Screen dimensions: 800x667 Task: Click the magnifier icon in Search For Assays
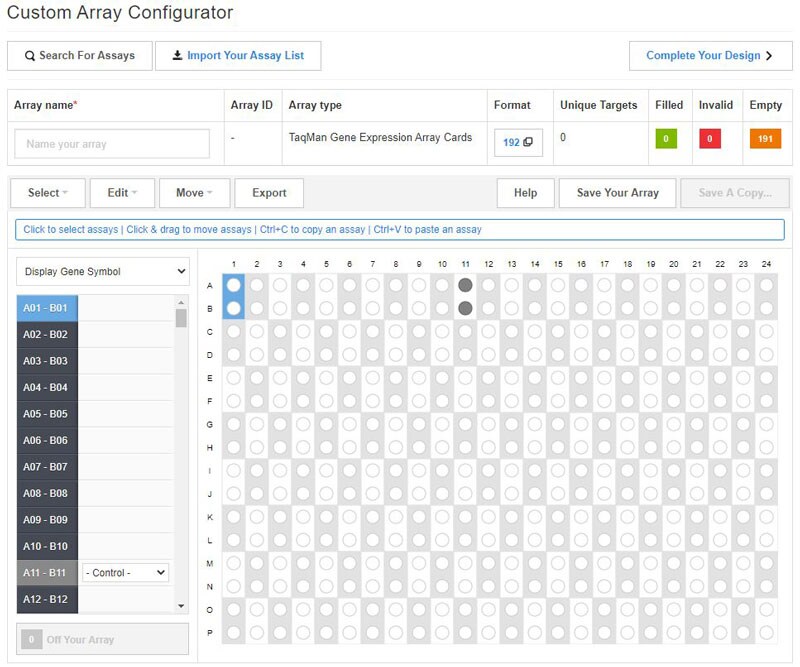pyautogui.click(x=31, y=56)
